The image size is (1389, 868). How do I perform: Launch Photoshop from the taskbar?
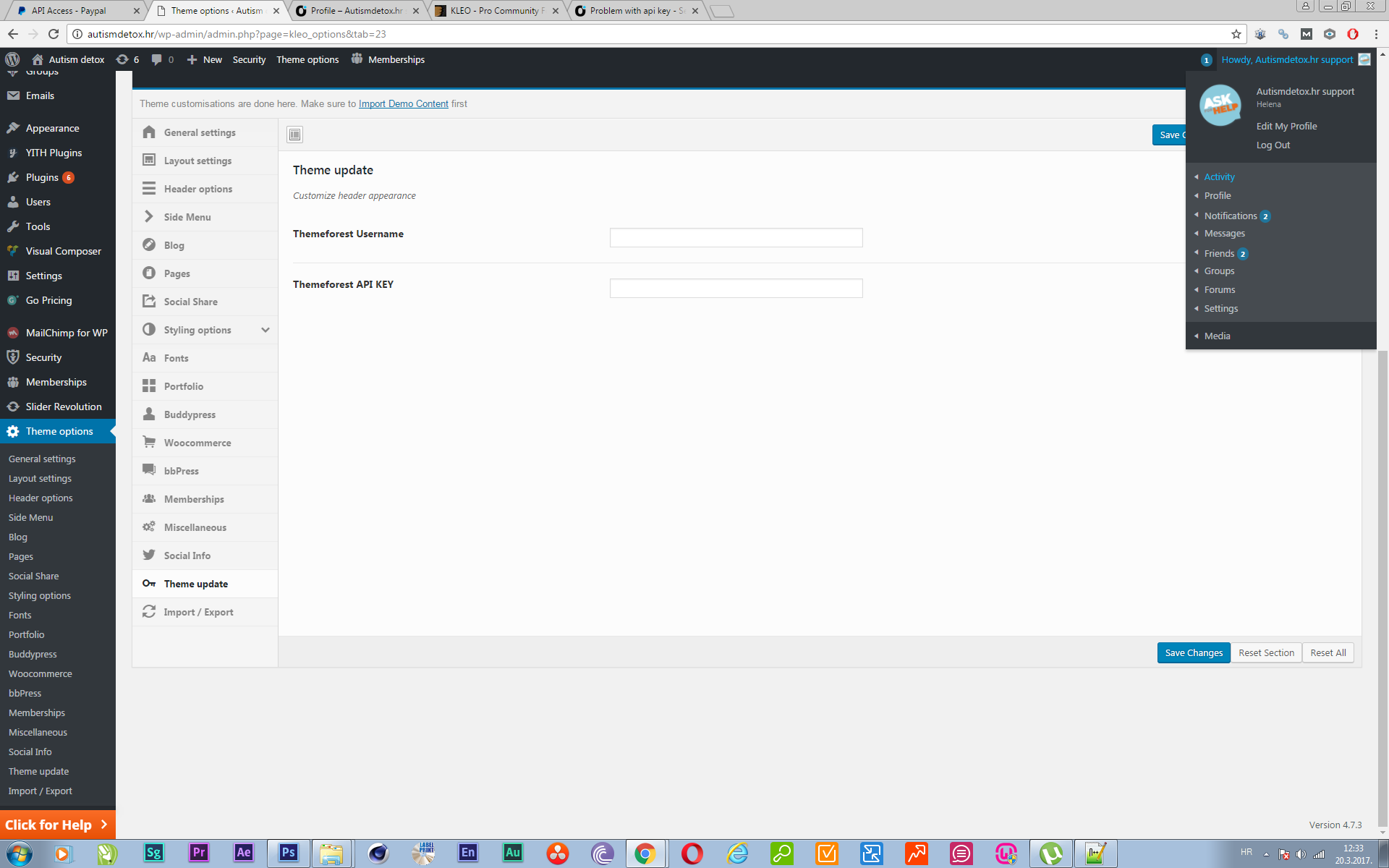288,853
